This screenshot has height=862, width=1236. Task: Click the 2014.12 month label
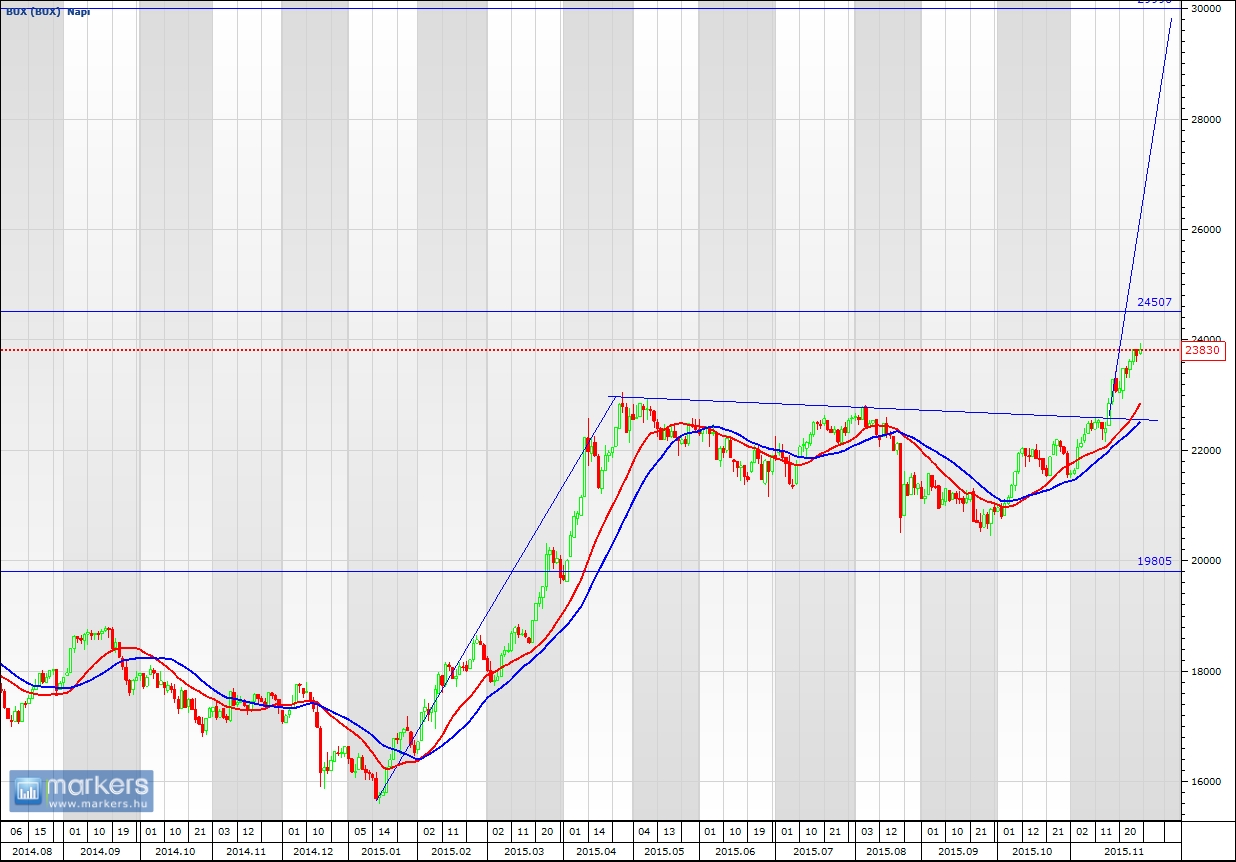[313, 851]
